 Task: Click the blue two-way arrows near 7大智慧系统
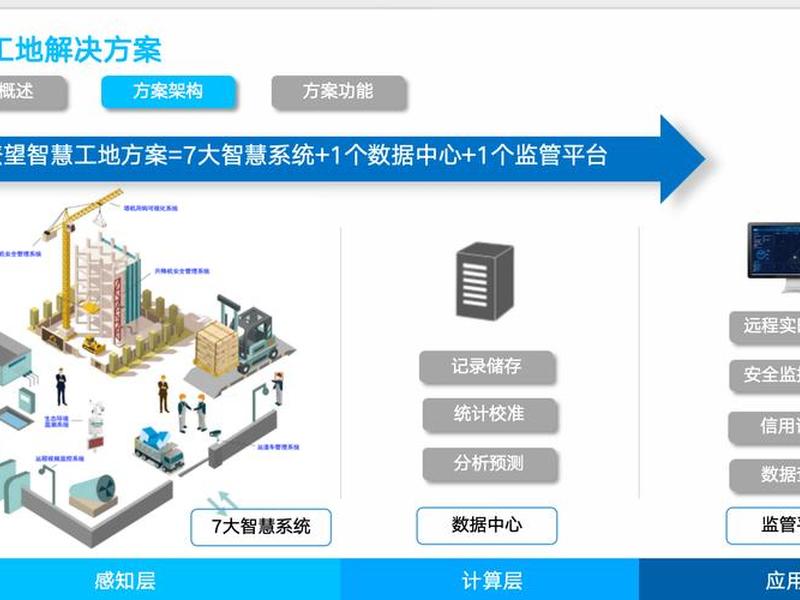(x=220, y=502)
